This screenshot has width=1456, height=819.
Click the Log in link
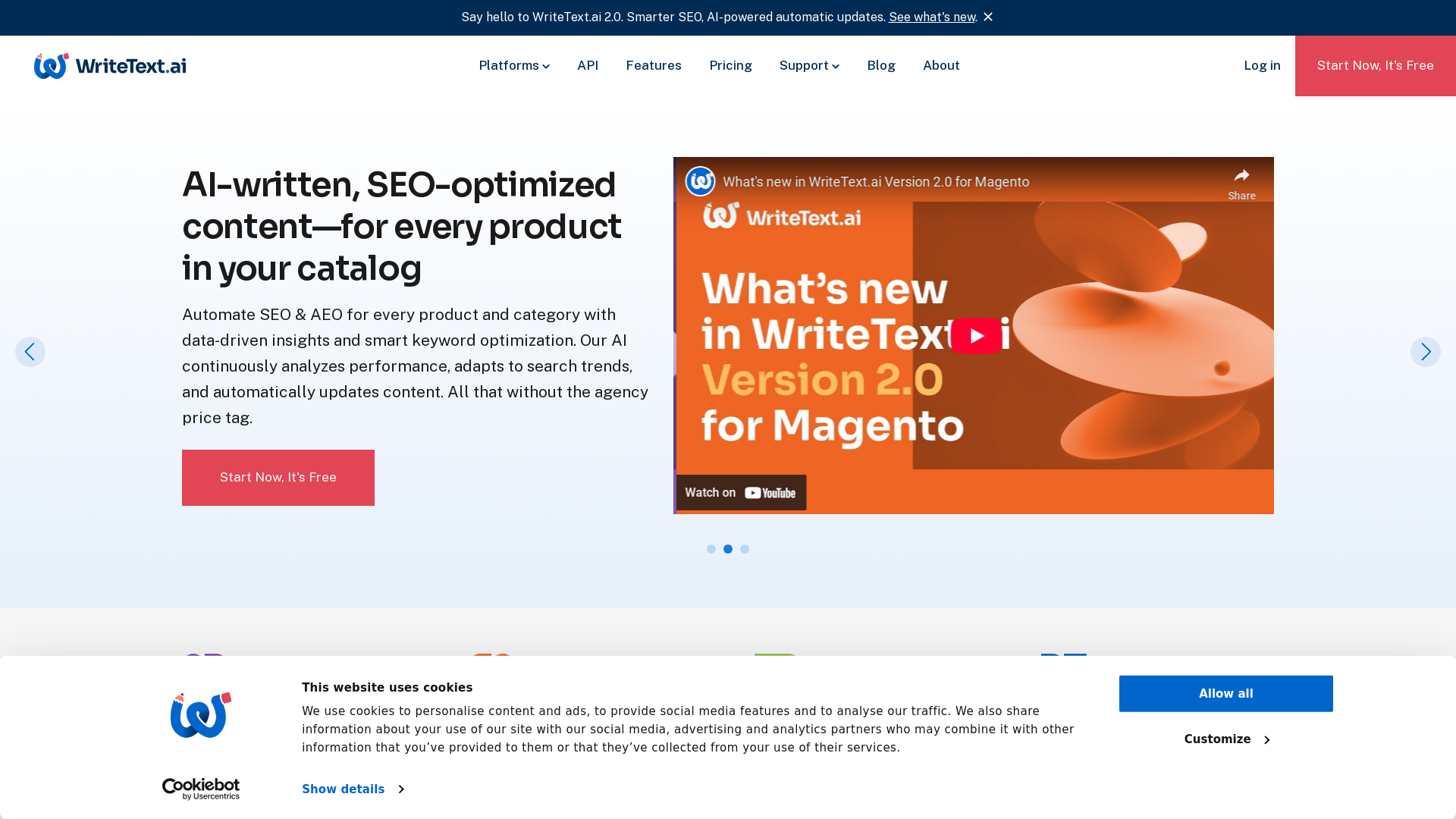click(x=1262, y=66)
